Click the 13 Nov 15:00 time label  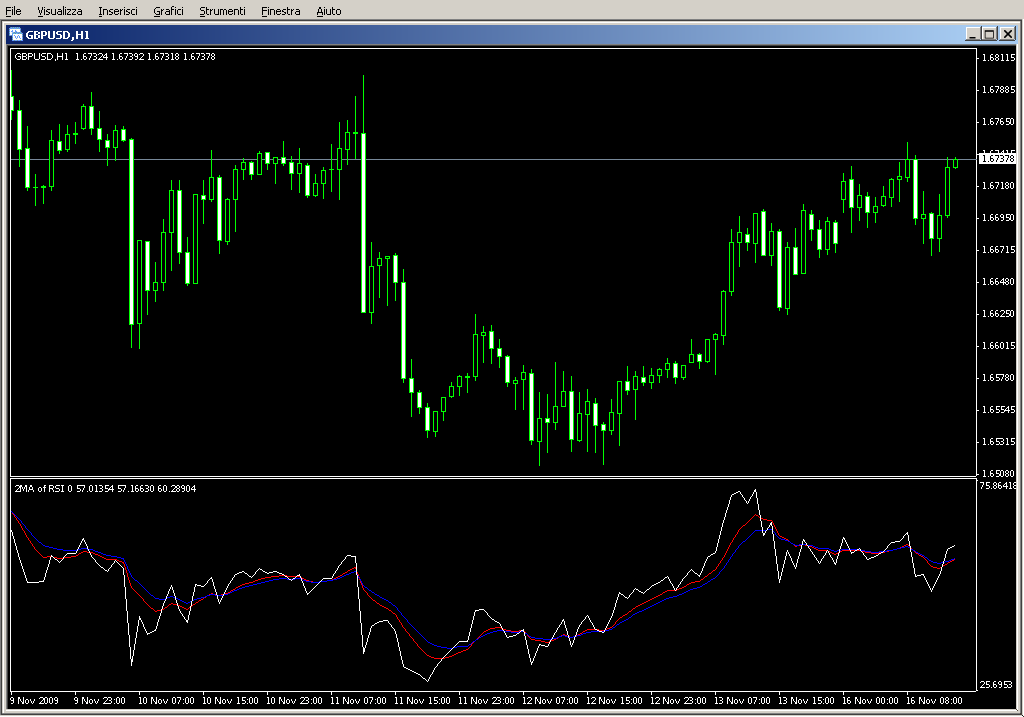(806, 701)
